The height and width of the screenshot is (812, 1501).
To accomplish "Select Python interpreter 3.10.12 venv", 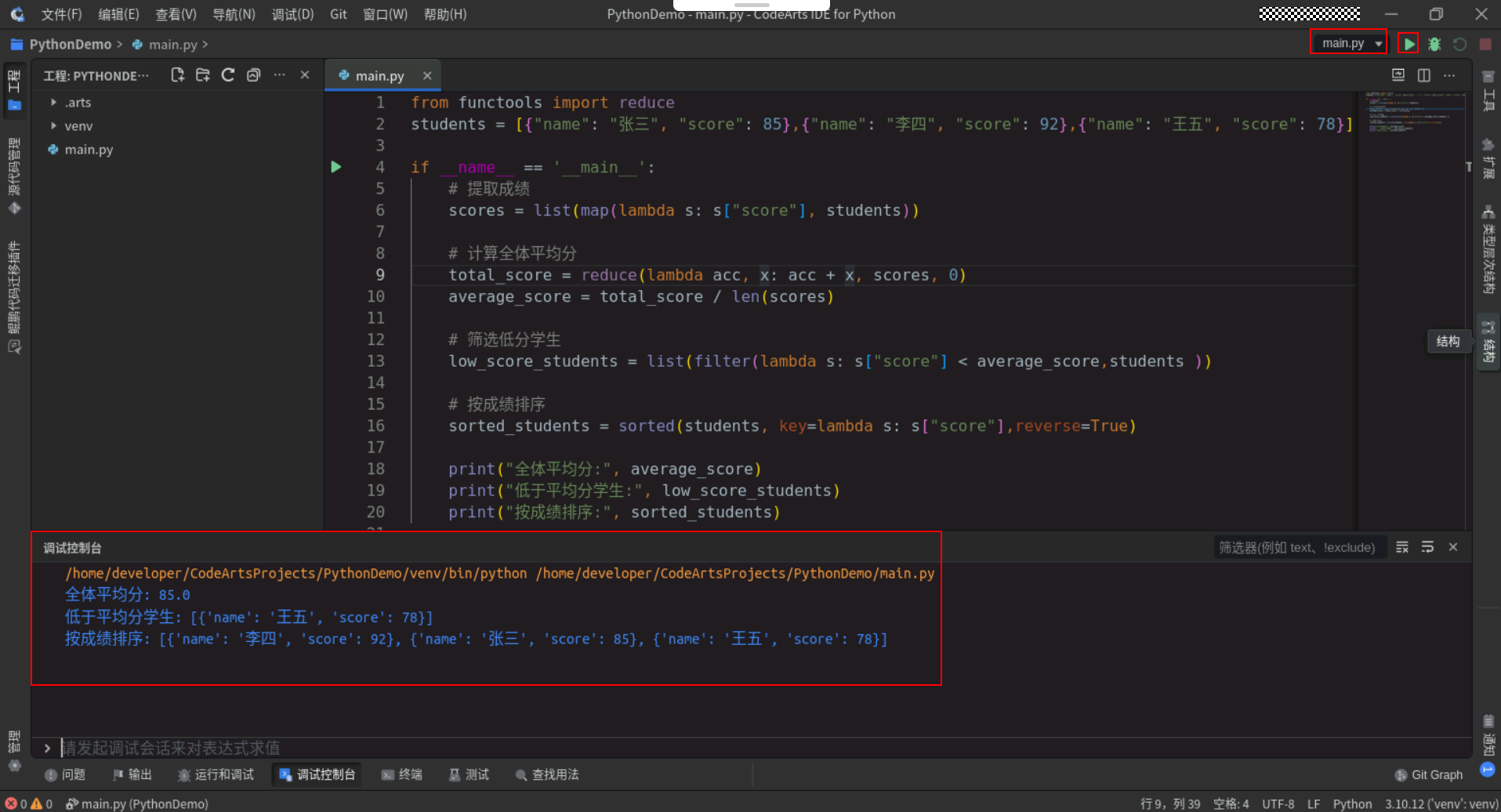I will [x=1441, y=803].
